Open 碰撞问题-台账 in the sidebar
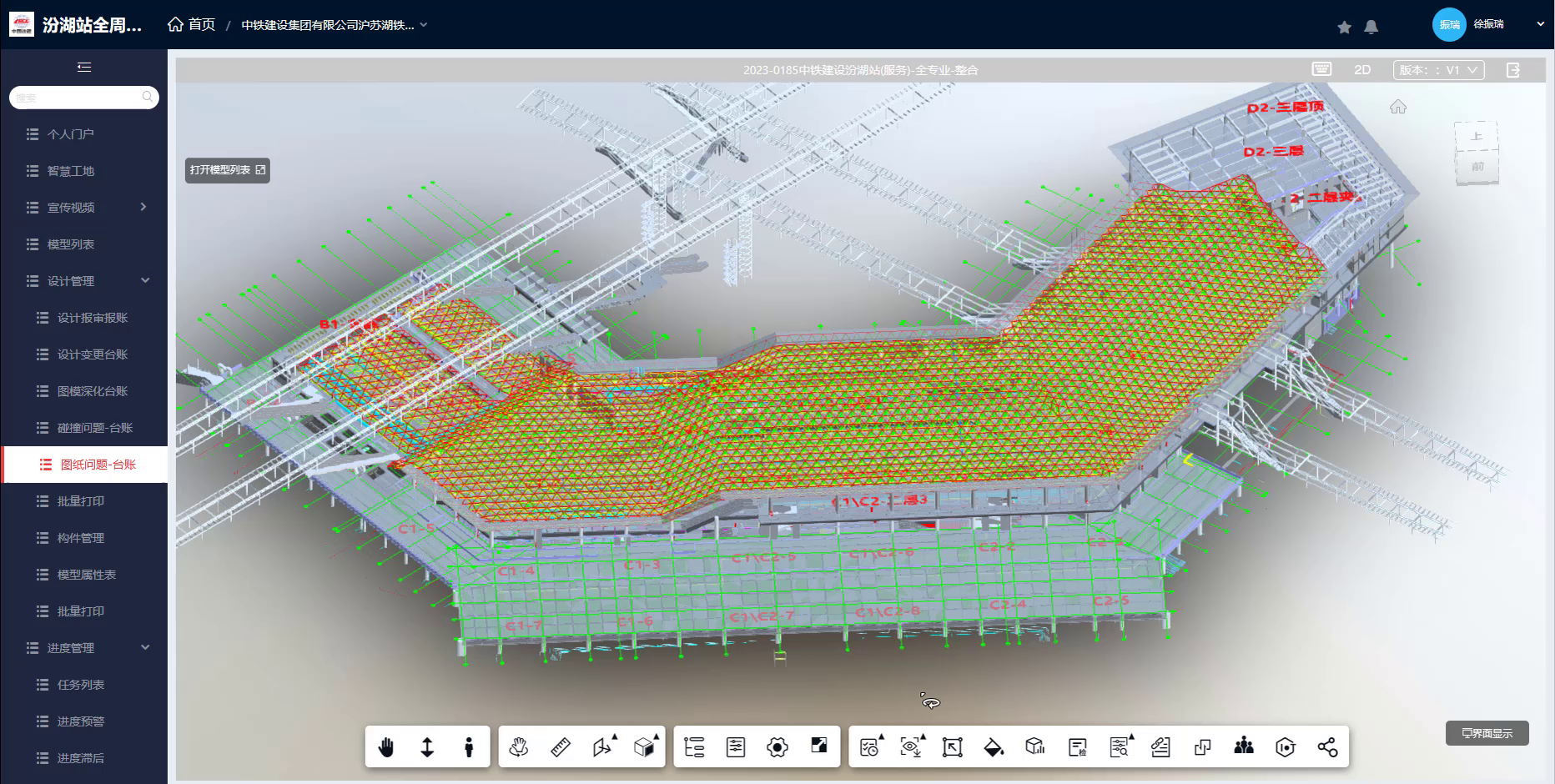1555x784 pixels. click(x=94, y=428)
